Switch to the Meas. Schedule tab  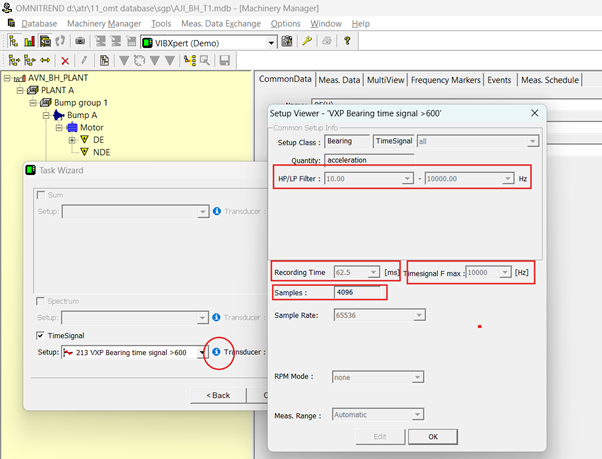click(550, 80)
